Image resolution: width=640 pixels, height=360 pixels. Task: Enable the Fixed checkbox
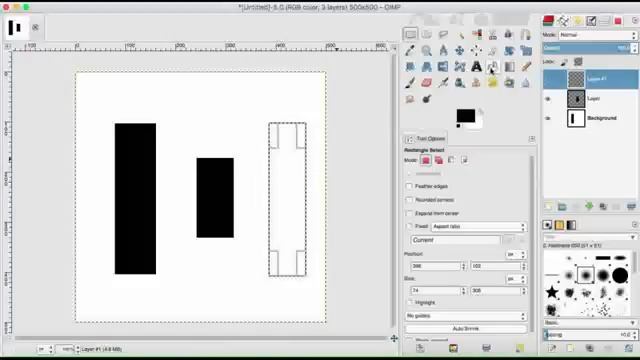tap(409, 226)
